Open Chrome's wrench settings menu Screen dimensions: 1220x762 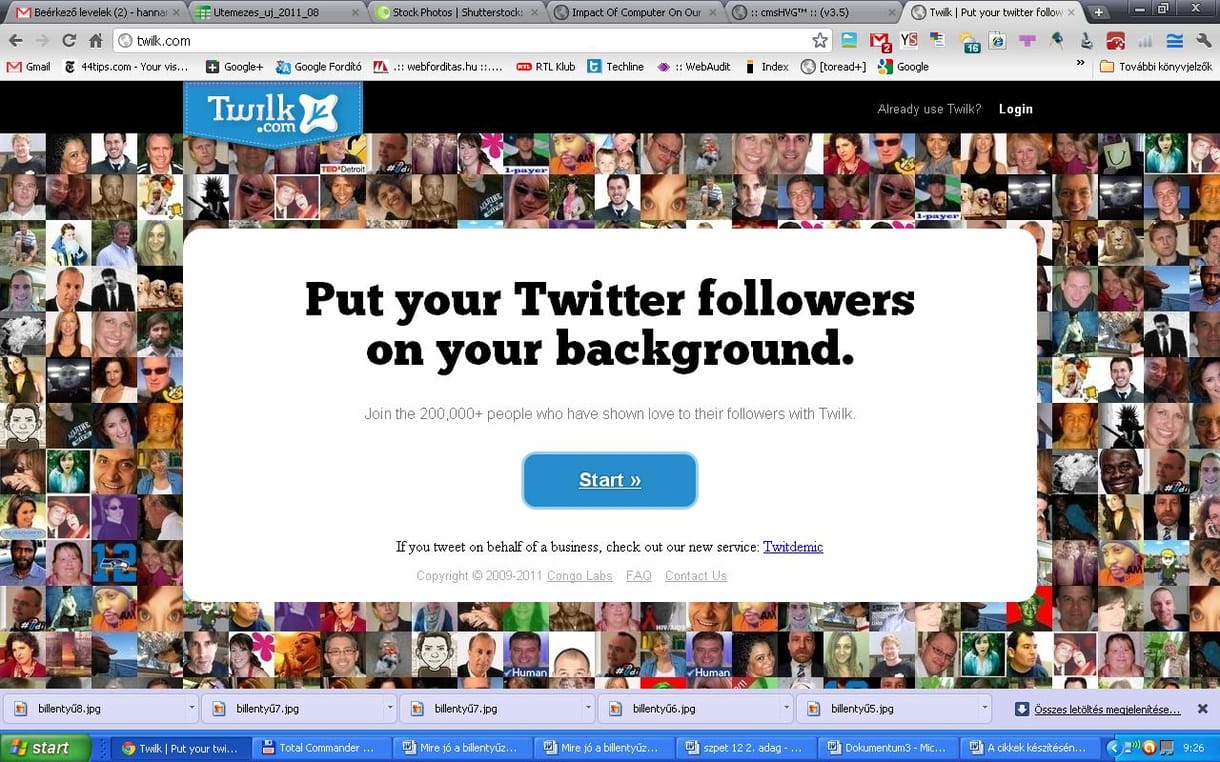point(1203,41)
